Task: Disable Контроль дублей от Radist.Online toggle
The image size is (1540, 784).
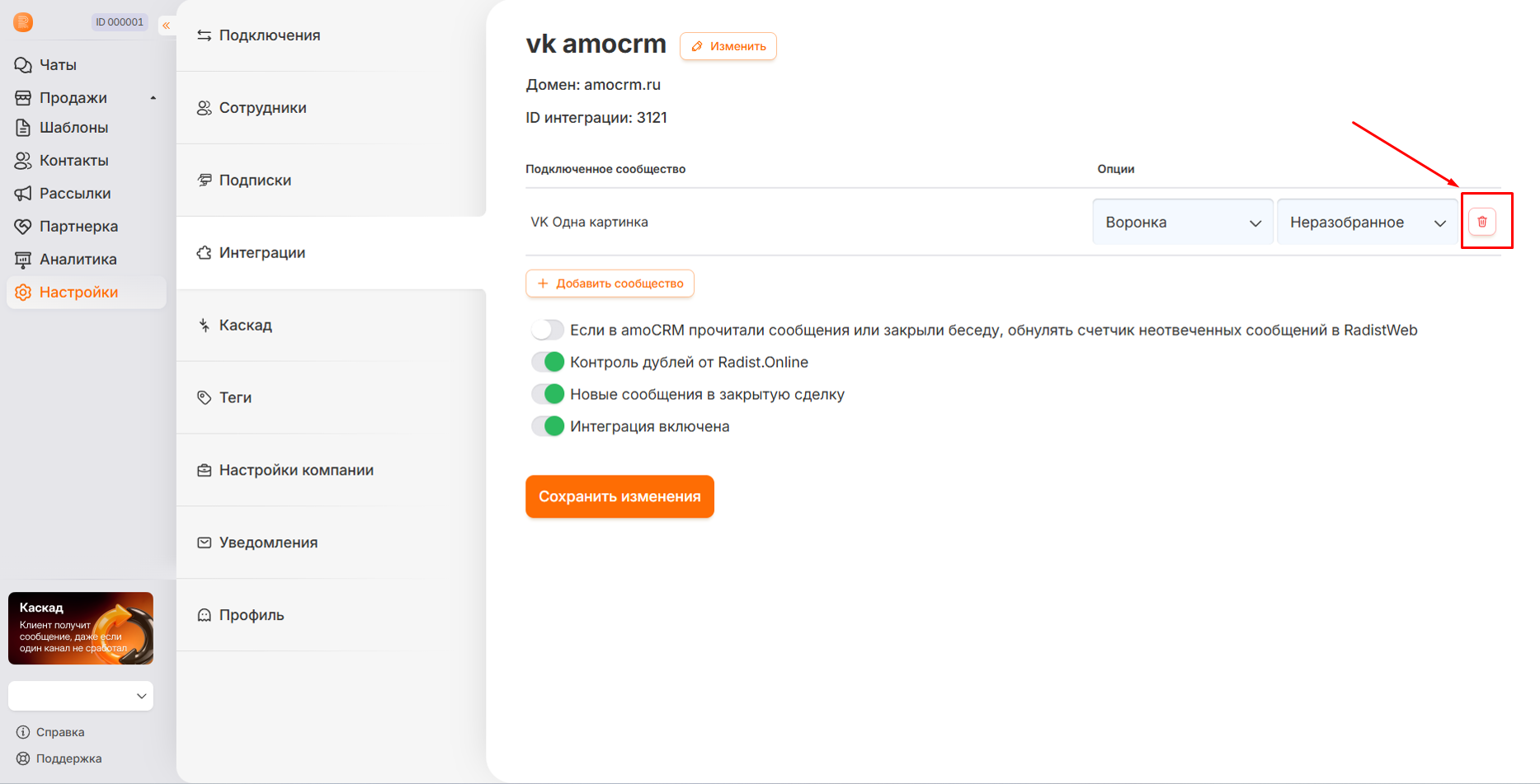Action: (x=548, y=362)
